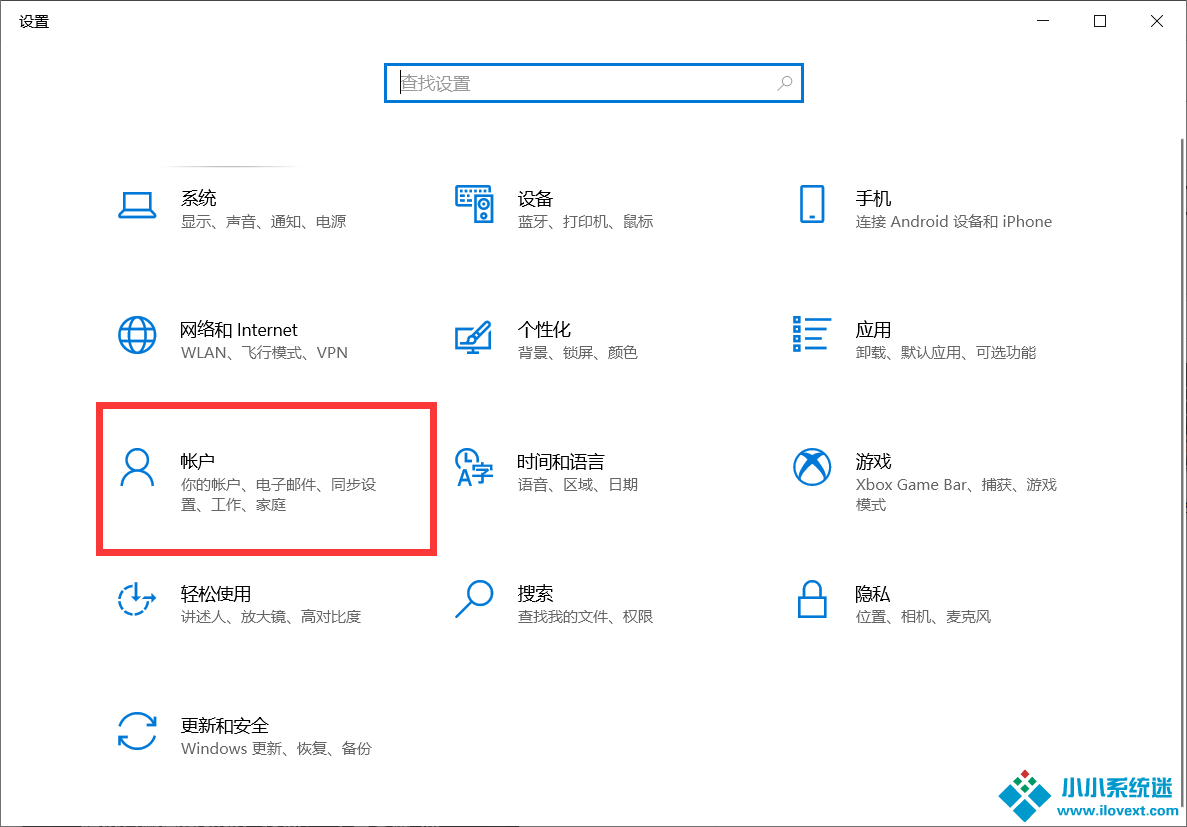The image size is (1187, 827).
Task: Click the text Xbox Game Bar、捕获、游戏模式
Action: (x=956, y=494)
